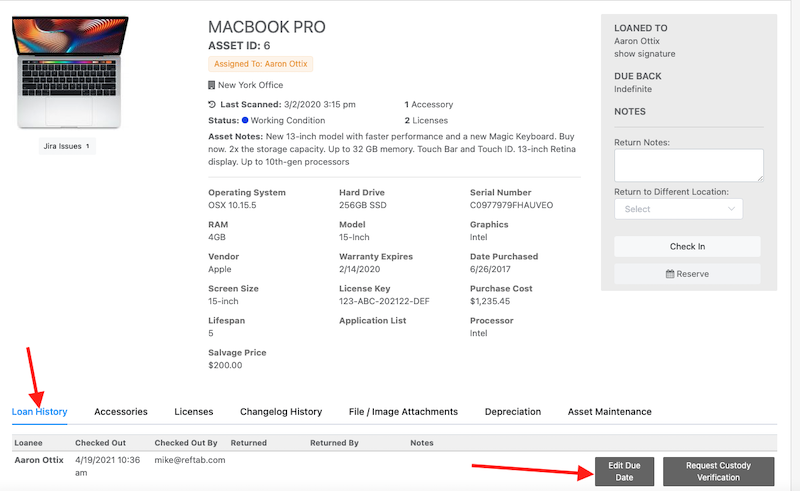Switch to the Loan History tab

click(39, 411)
